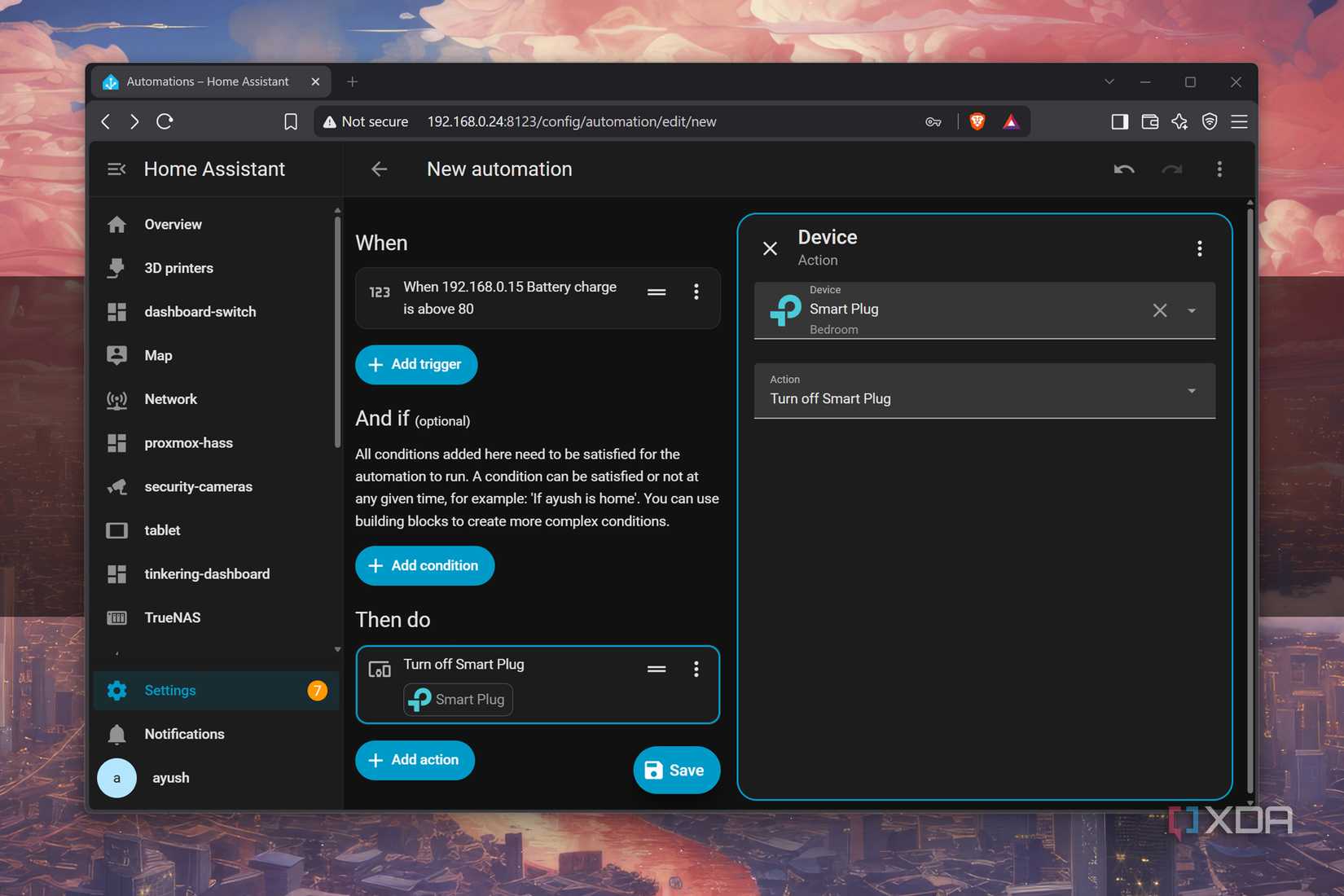Open the Brave Shields lion icon
This screenshot has width=1344, height=896.
[977, 121]
